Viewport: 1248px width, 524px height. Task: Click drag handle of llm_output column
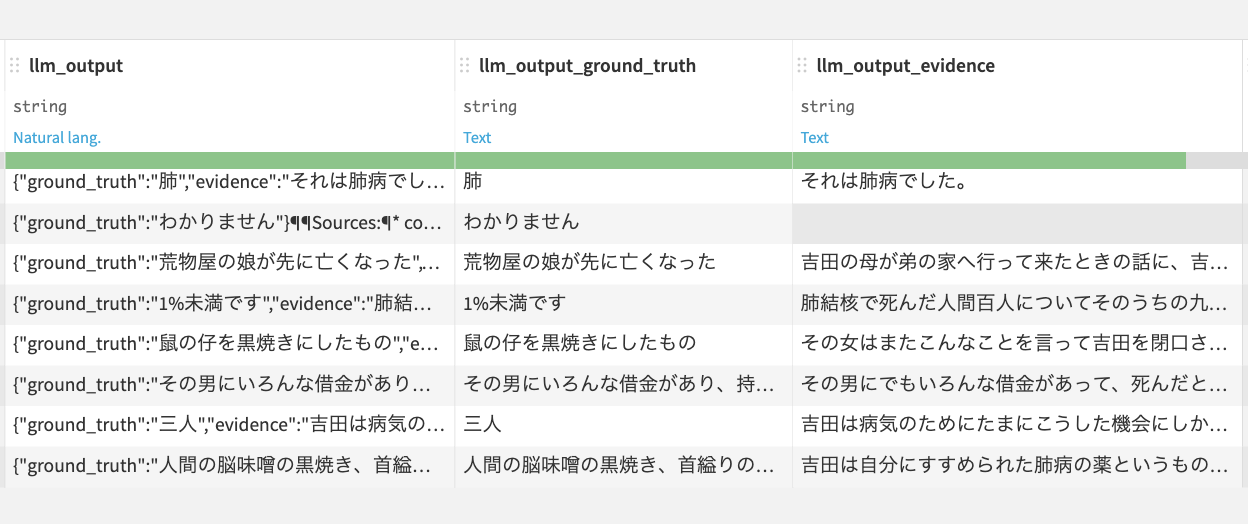[15, 66]
